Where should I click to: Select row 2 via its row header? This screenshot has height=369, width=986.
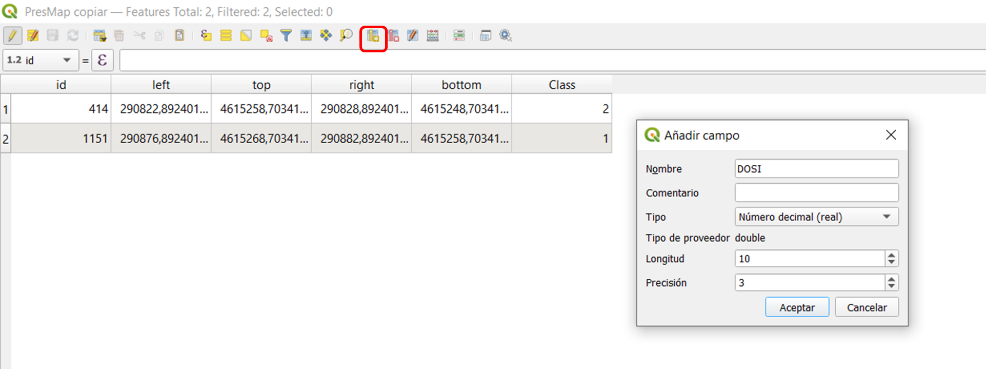click(x=6, y=138)
